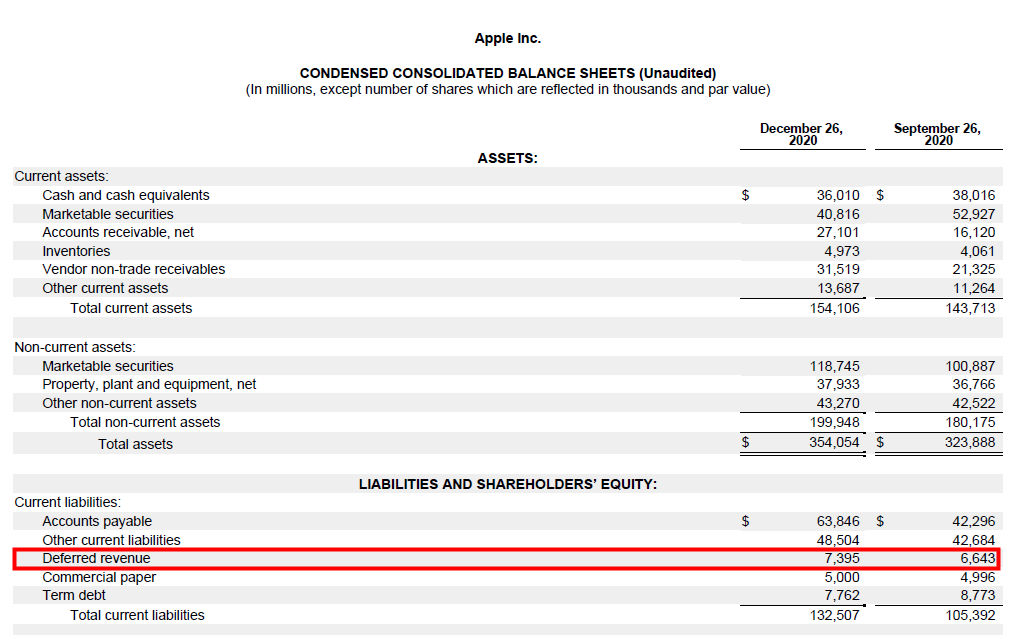Click the 'Non-current assets:' label
The image size is (1023, 635).
tap(75, 347)
